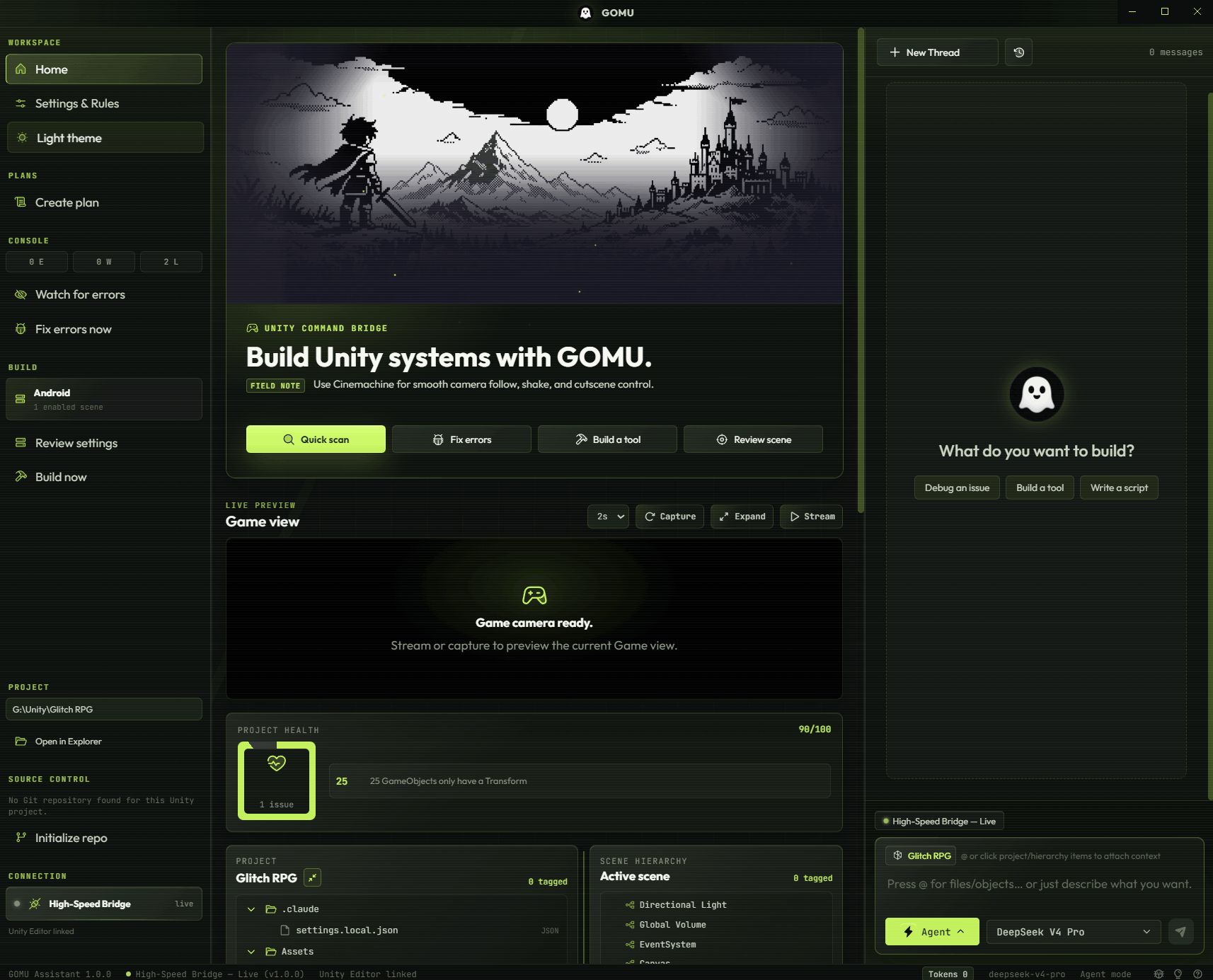This screenshot has width=1213, height=980.
Task: Open the 2s refresh interval dropdown
Action: pos(608,517)
